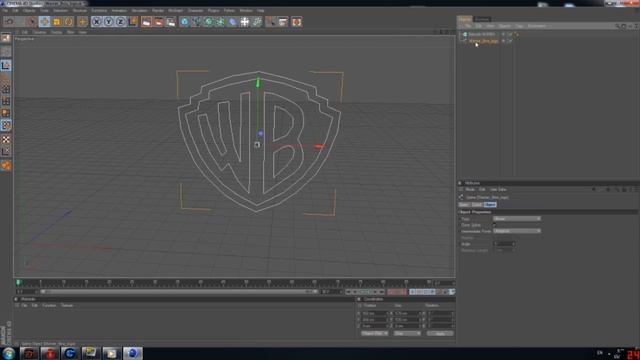Image resolution: width=640 pixels, height=360 pixels.
Task: Toggle the Z axis lock
Action: [120, 21]
